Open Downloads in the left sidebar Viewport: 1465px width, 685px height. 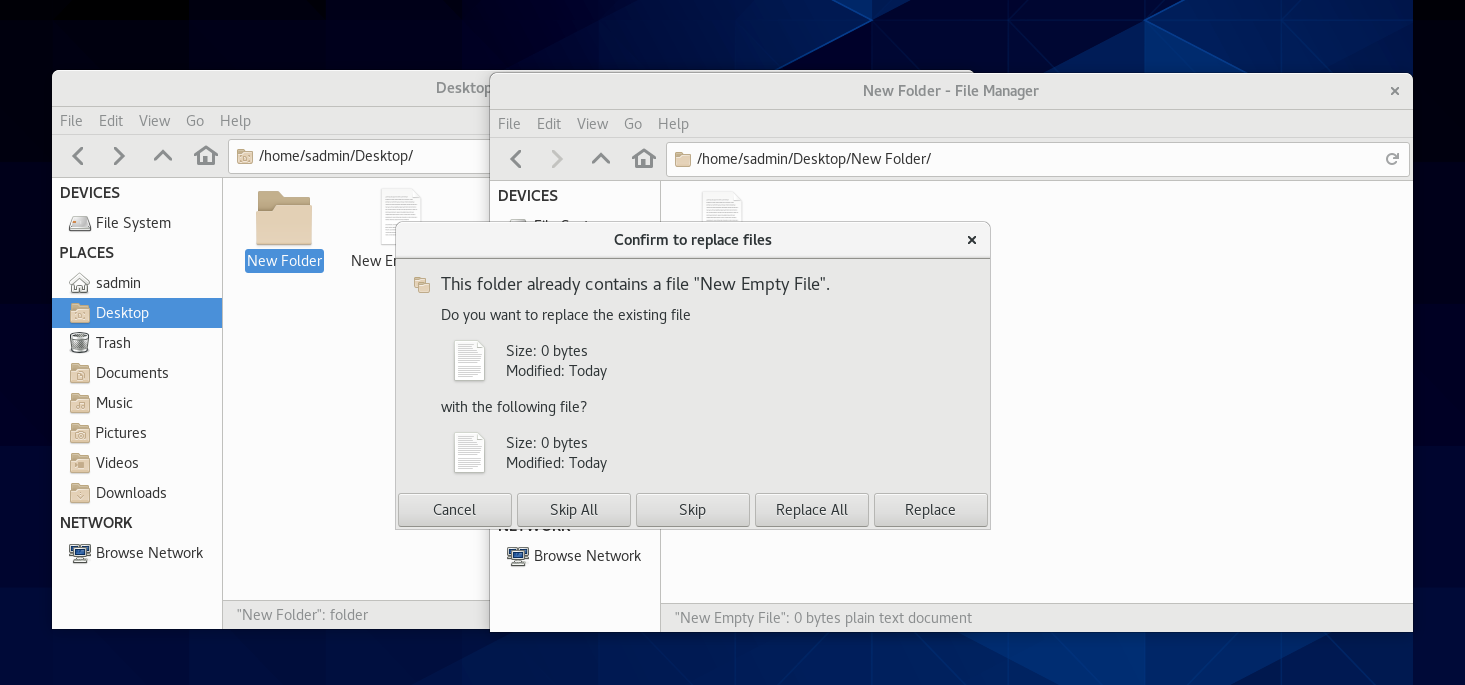(131, 493)
